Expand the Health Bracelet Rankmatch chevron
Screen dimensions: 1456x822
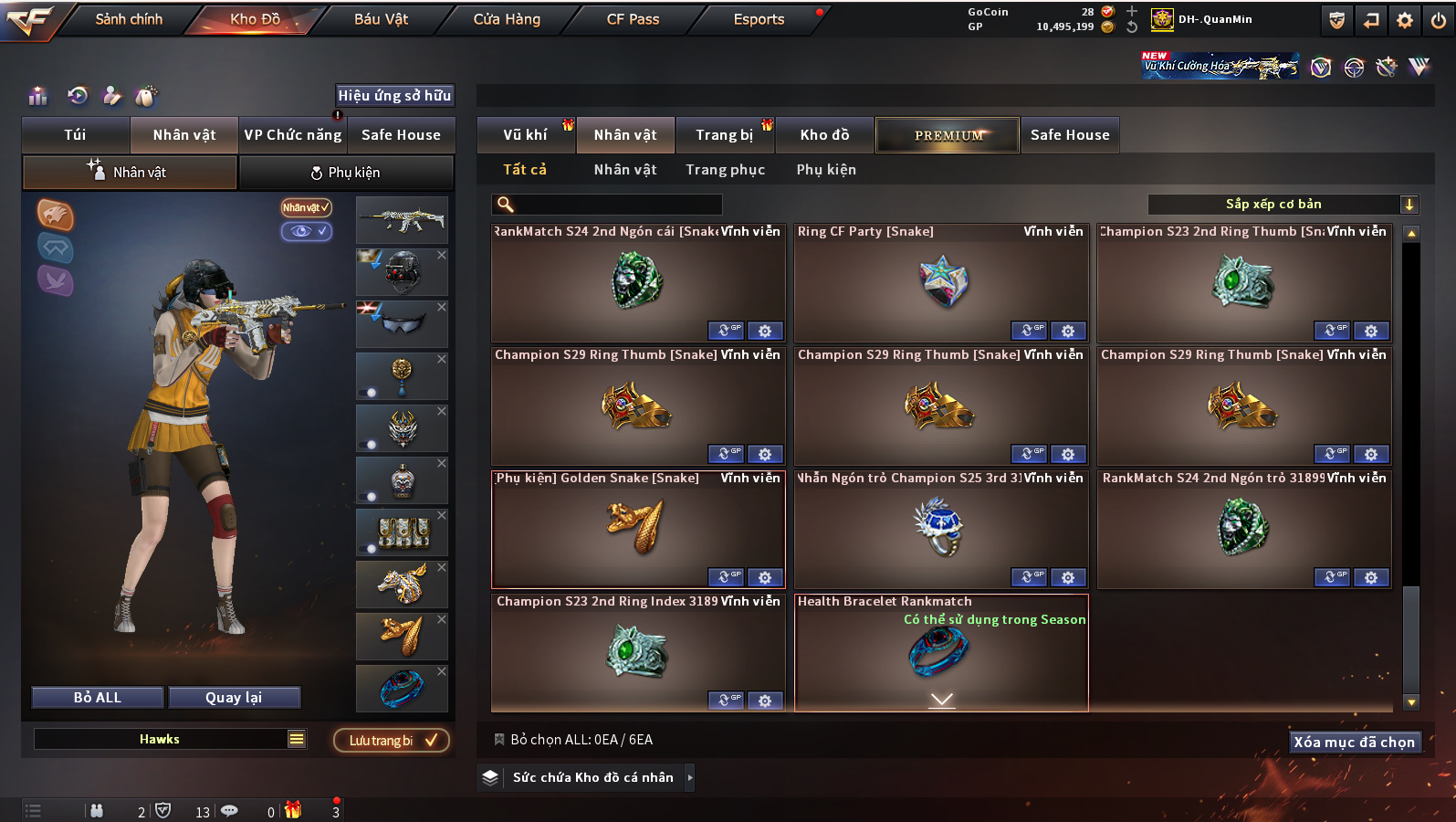click(x=942, y=701)
